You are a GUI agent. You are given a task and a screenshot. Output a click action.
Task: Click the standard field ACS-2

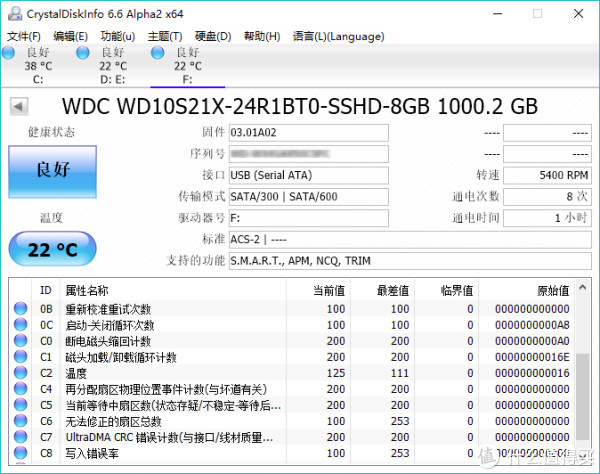[410, 239]
